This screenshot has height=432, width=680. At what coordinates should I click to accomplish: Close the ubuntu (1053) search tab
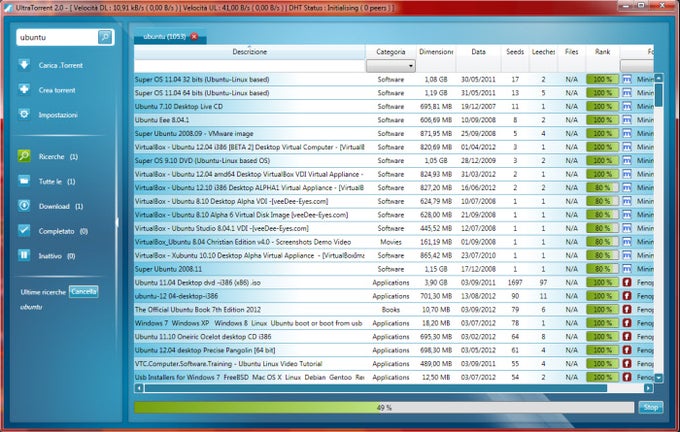coord(194,36)
